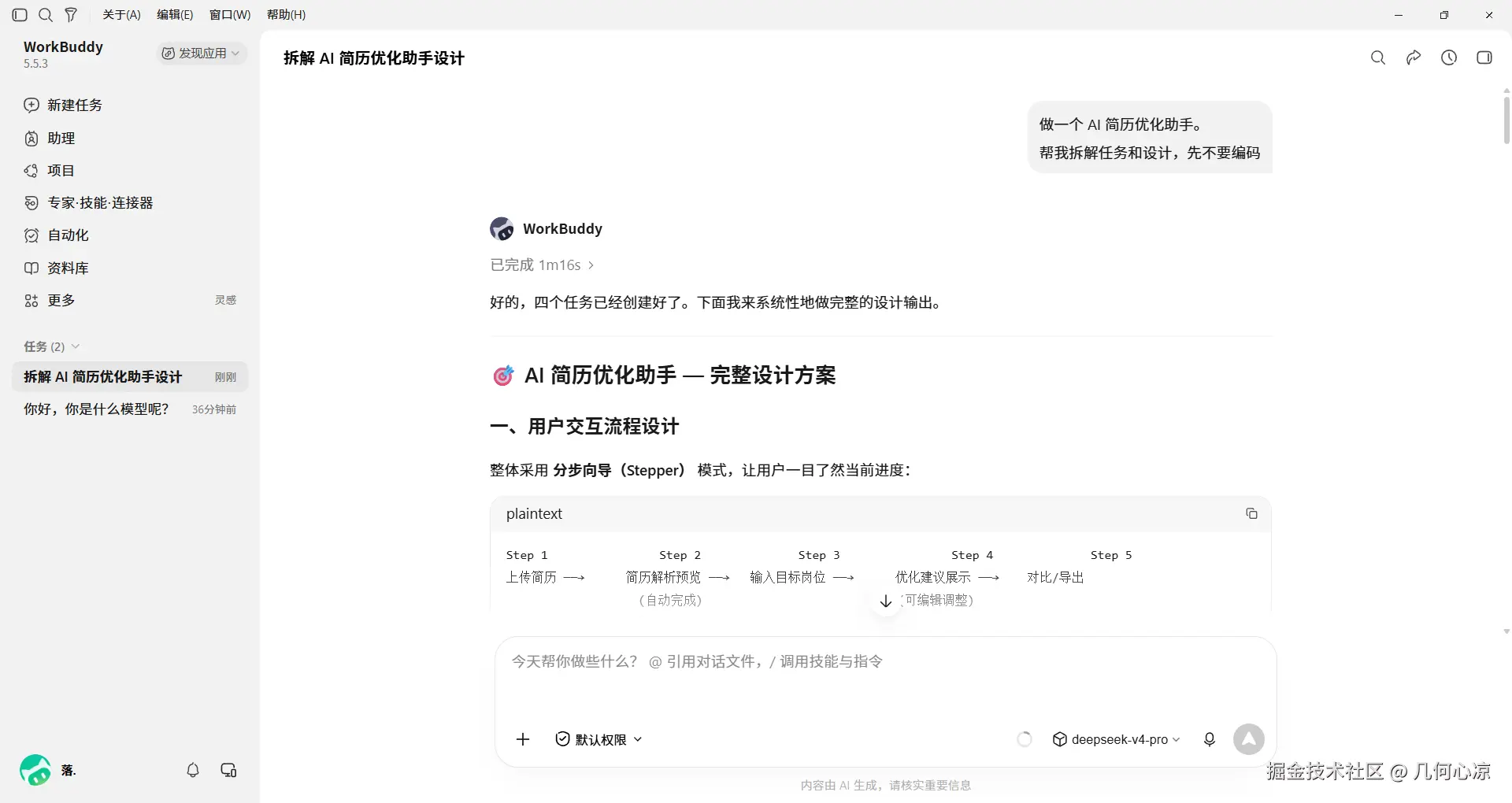Expand the 已完成 1m16s details link
The image size is (1512, 803).
click(542, 265)
